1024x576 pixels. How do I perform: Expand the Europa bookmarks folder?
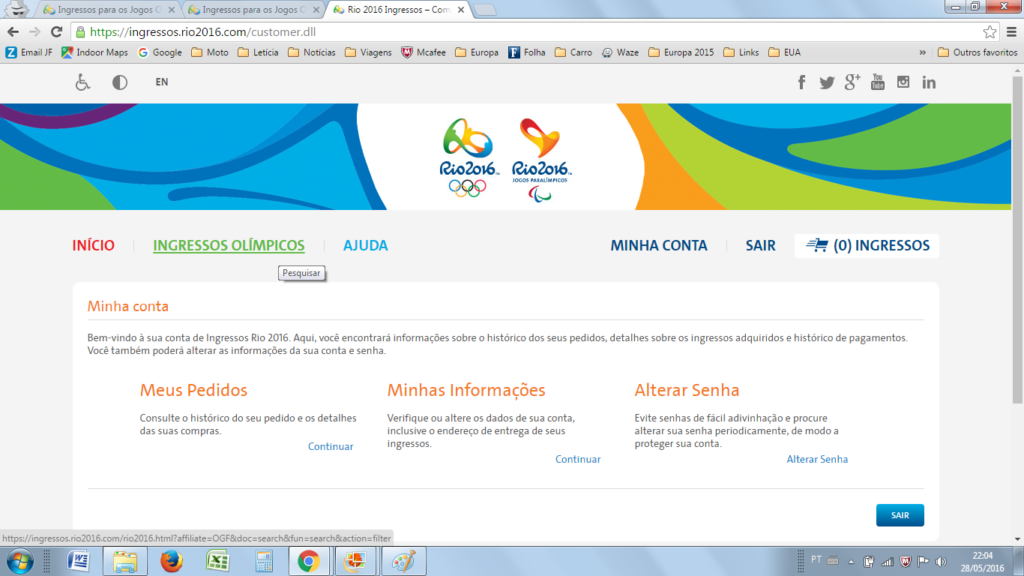pyautogui.click(x=477, y=52)
